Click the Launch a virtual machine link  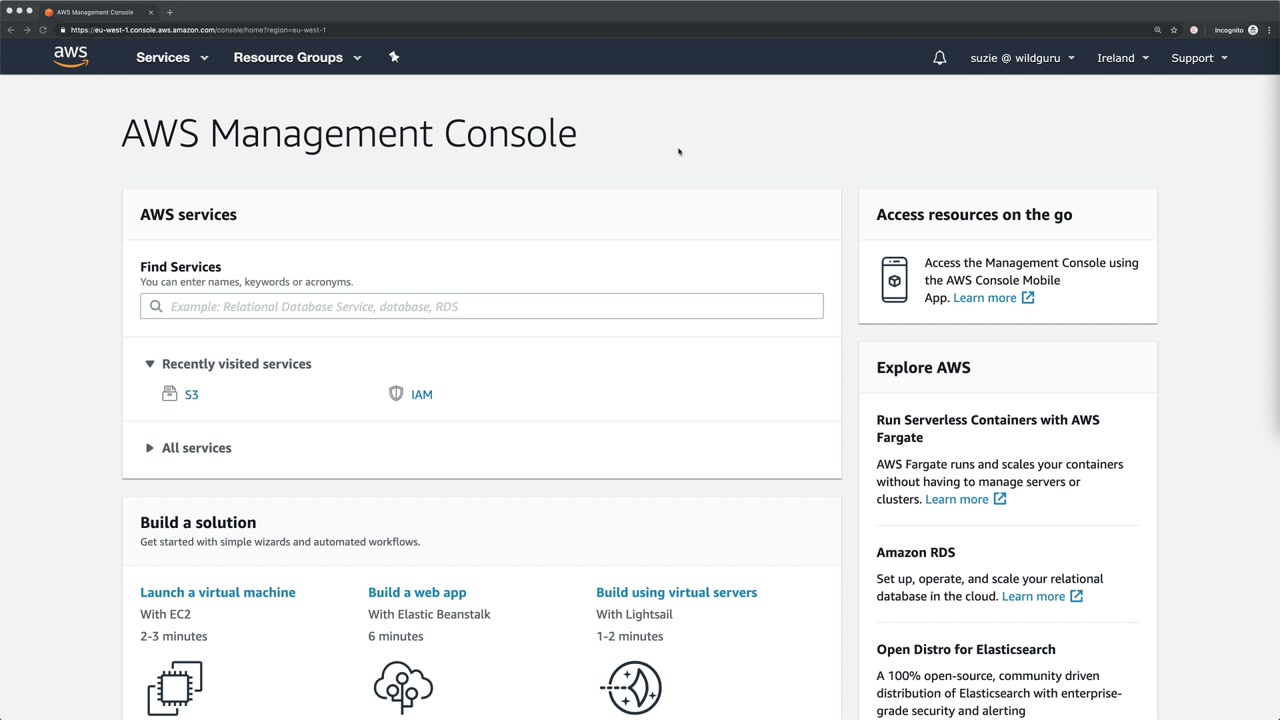pyautogui.click(x=218, y=592)
